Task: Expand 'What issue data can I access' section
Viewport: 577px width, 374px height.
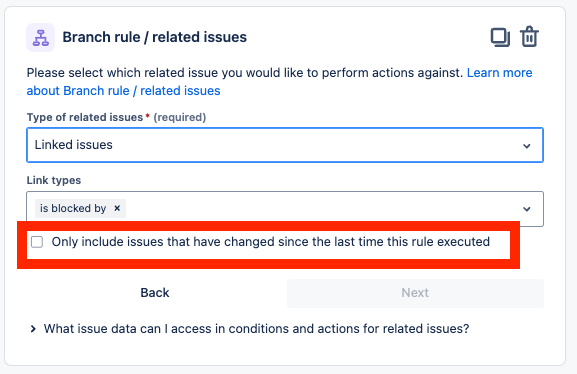Action: tap(256, 329)
